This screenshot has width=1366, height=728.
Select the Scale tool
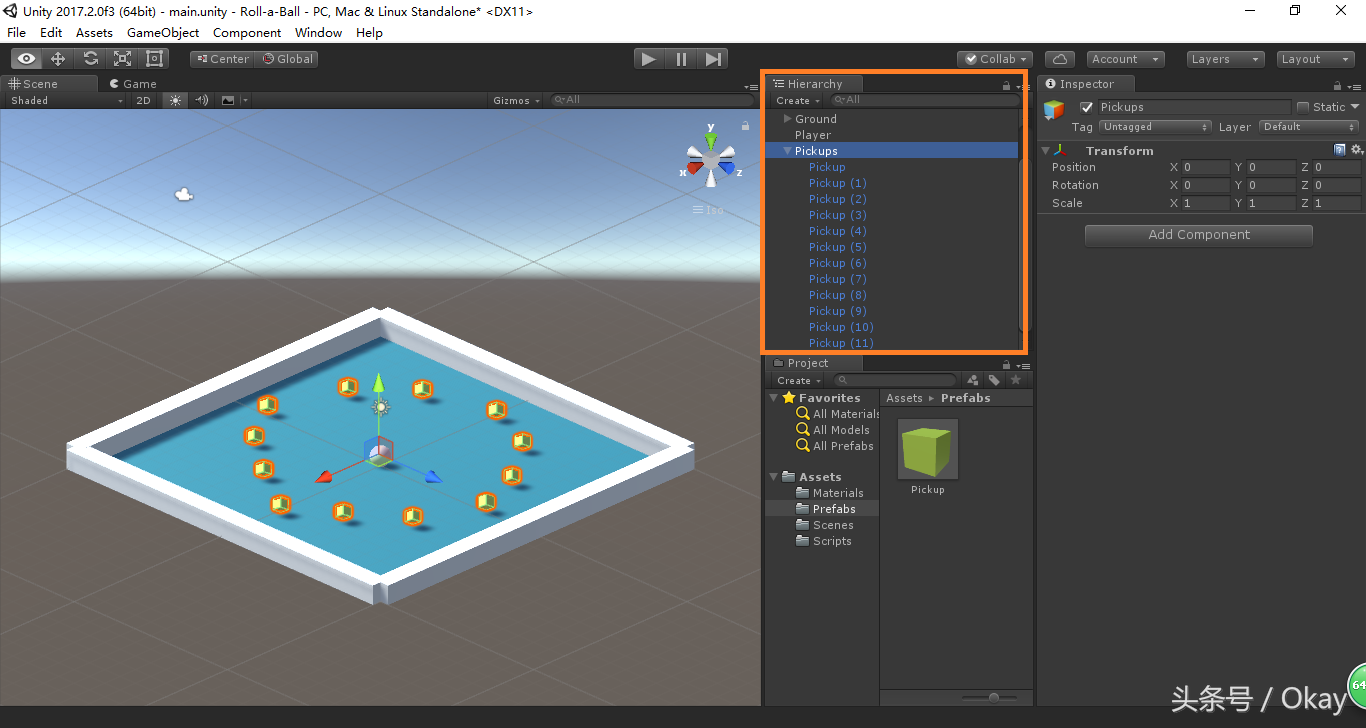coord(122,59)
